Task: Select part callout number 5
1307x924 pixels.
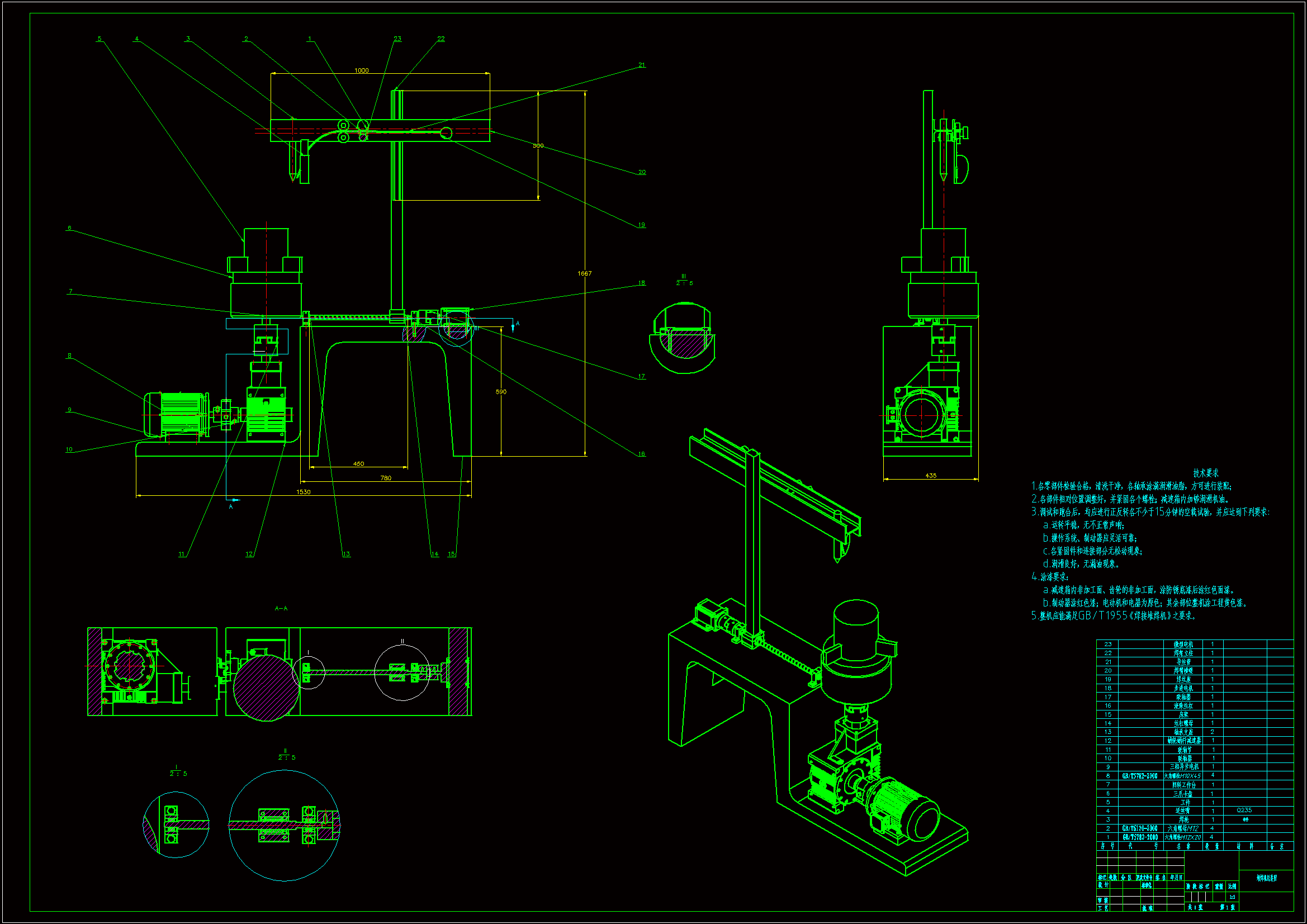Action: click(100, 39)
